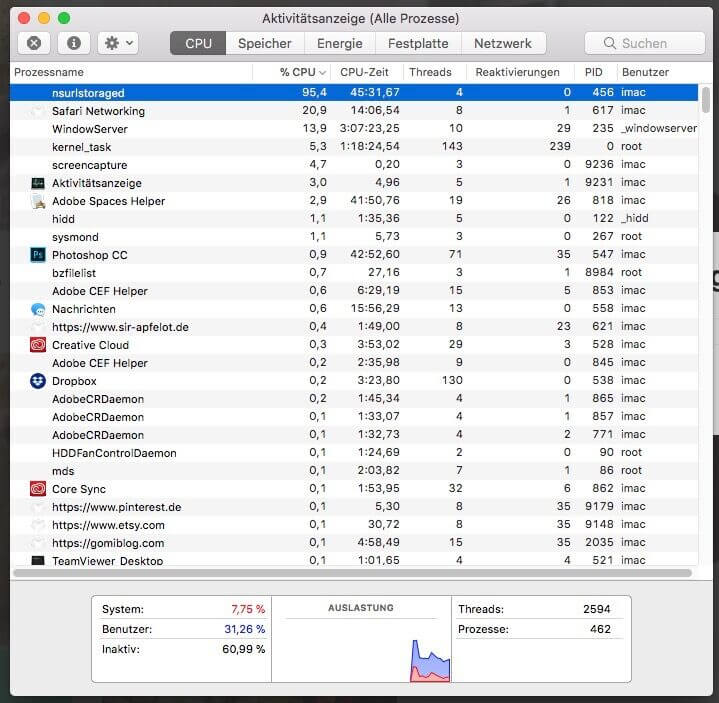Click the Photoshop CC icon
This screenshot has width=719, height=703.
(x=38, y=255)
